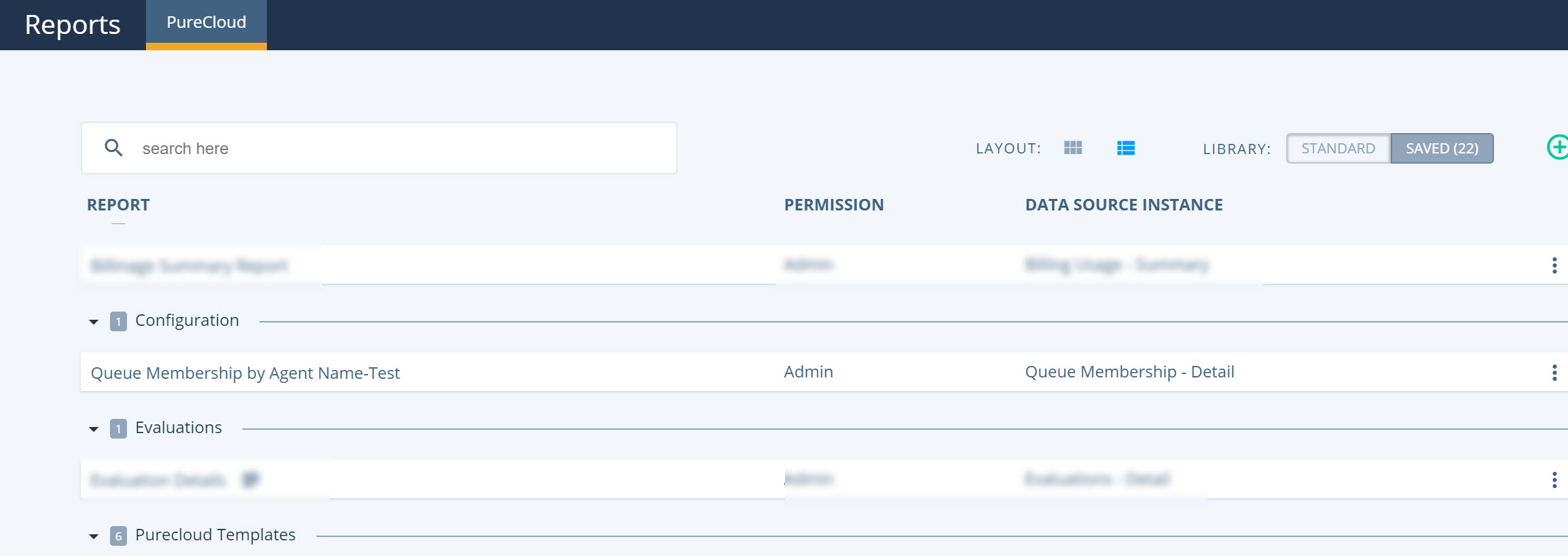Click the search magnifier icon

click(x=113, y=148)
